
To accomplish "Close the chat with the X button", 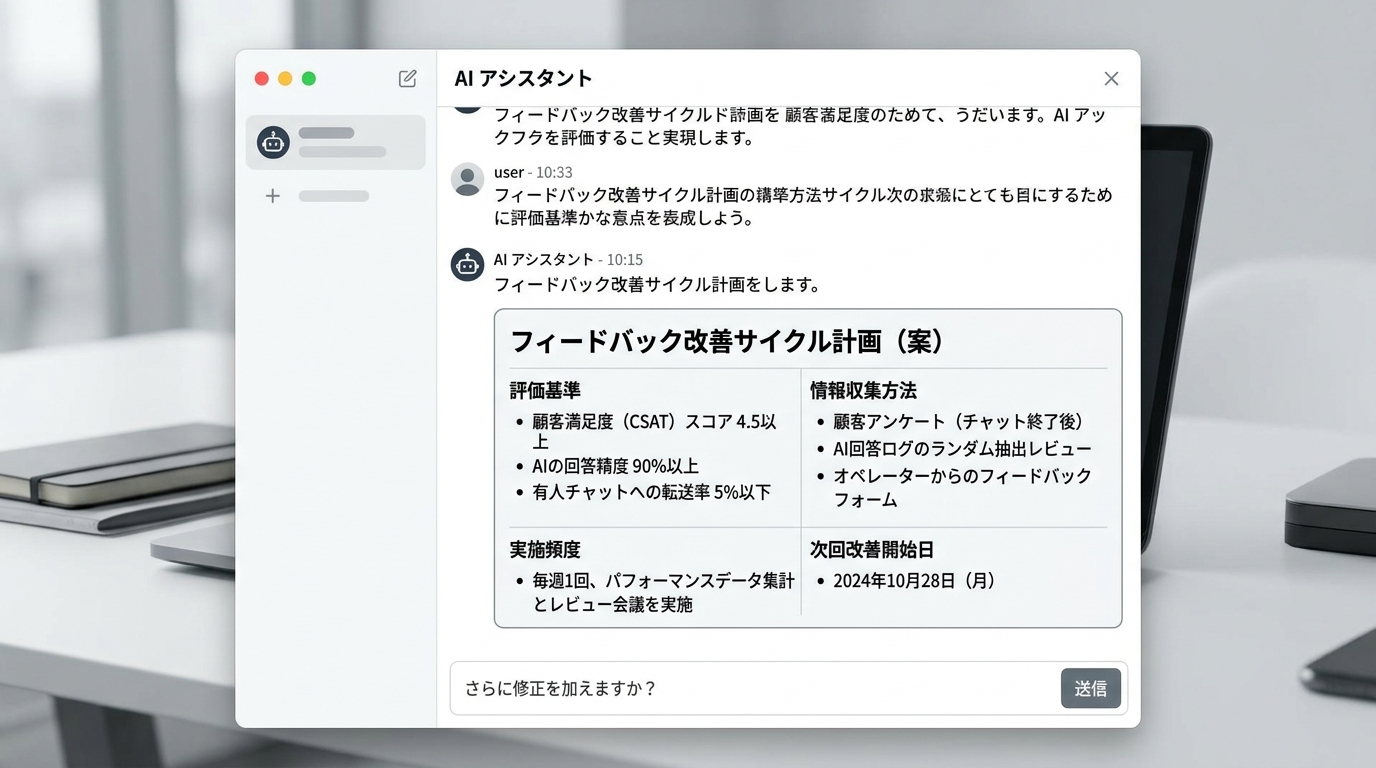I will 1111,79.
